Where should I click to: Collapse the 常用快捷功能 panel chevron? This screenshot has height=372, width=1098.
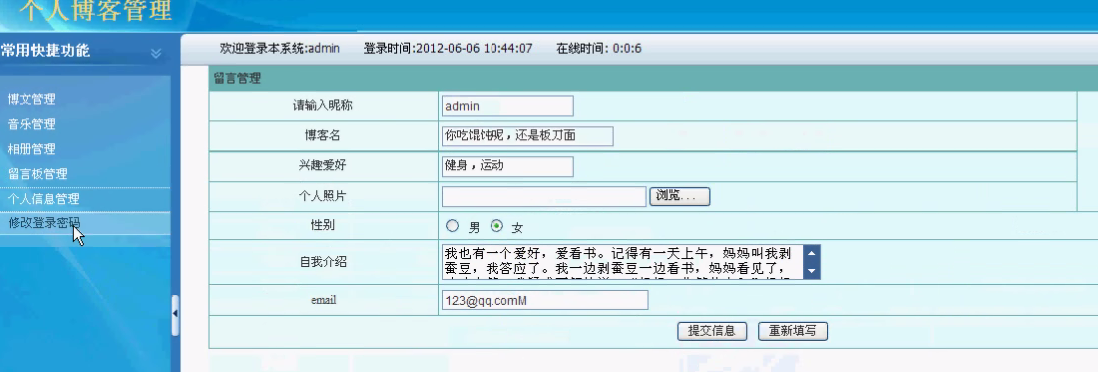[x=156, y=53]
